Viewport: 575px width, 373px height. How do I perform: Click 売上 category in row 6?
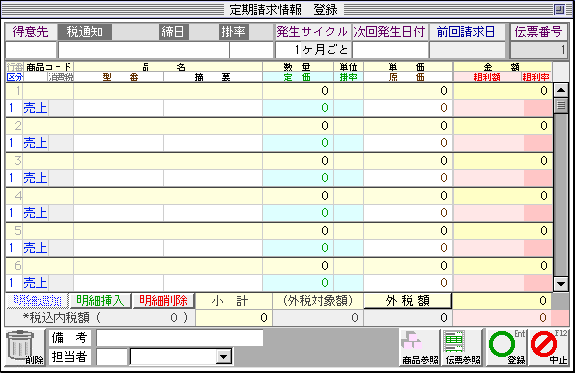[x=36, y=283]
